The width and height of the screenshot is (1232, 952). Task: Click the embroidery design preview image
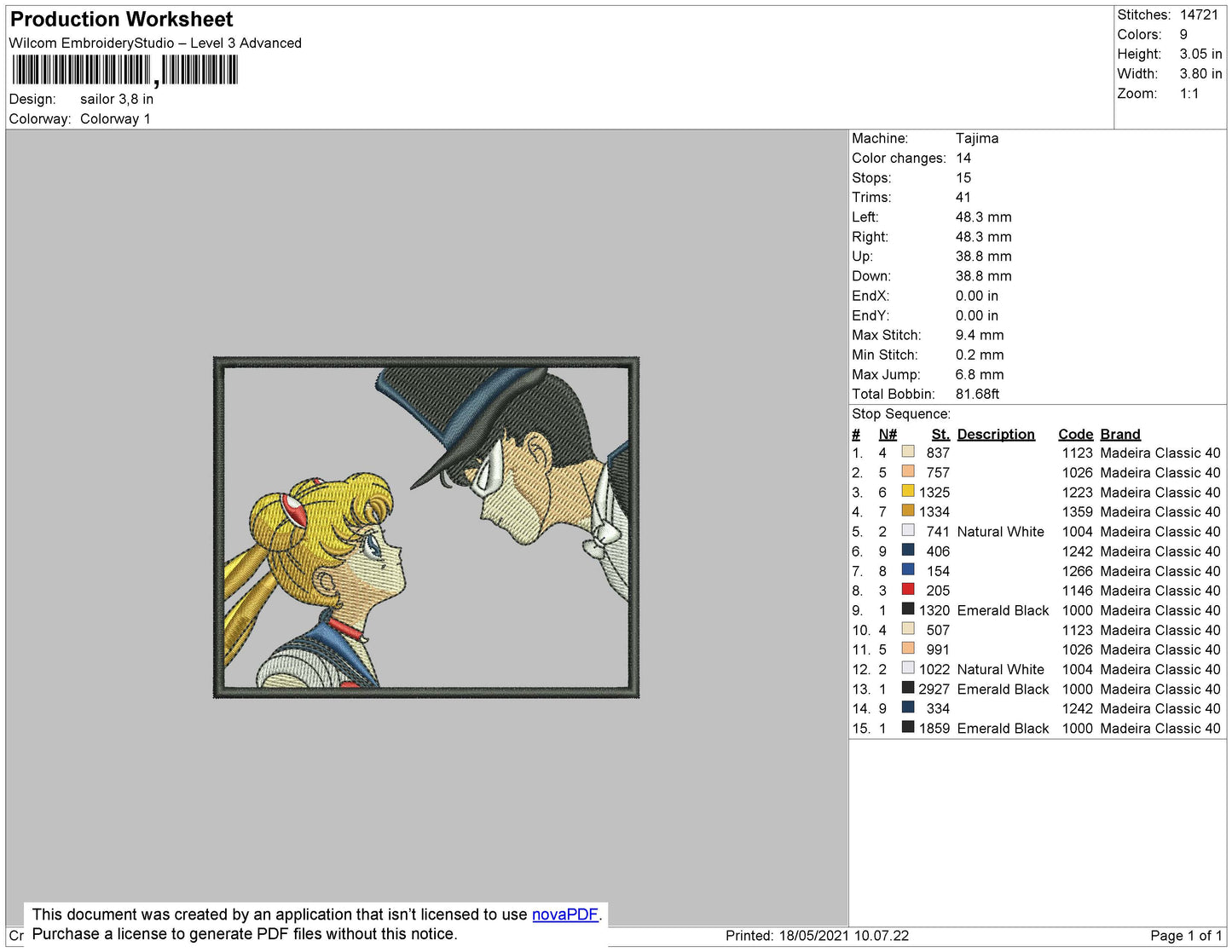426,528
